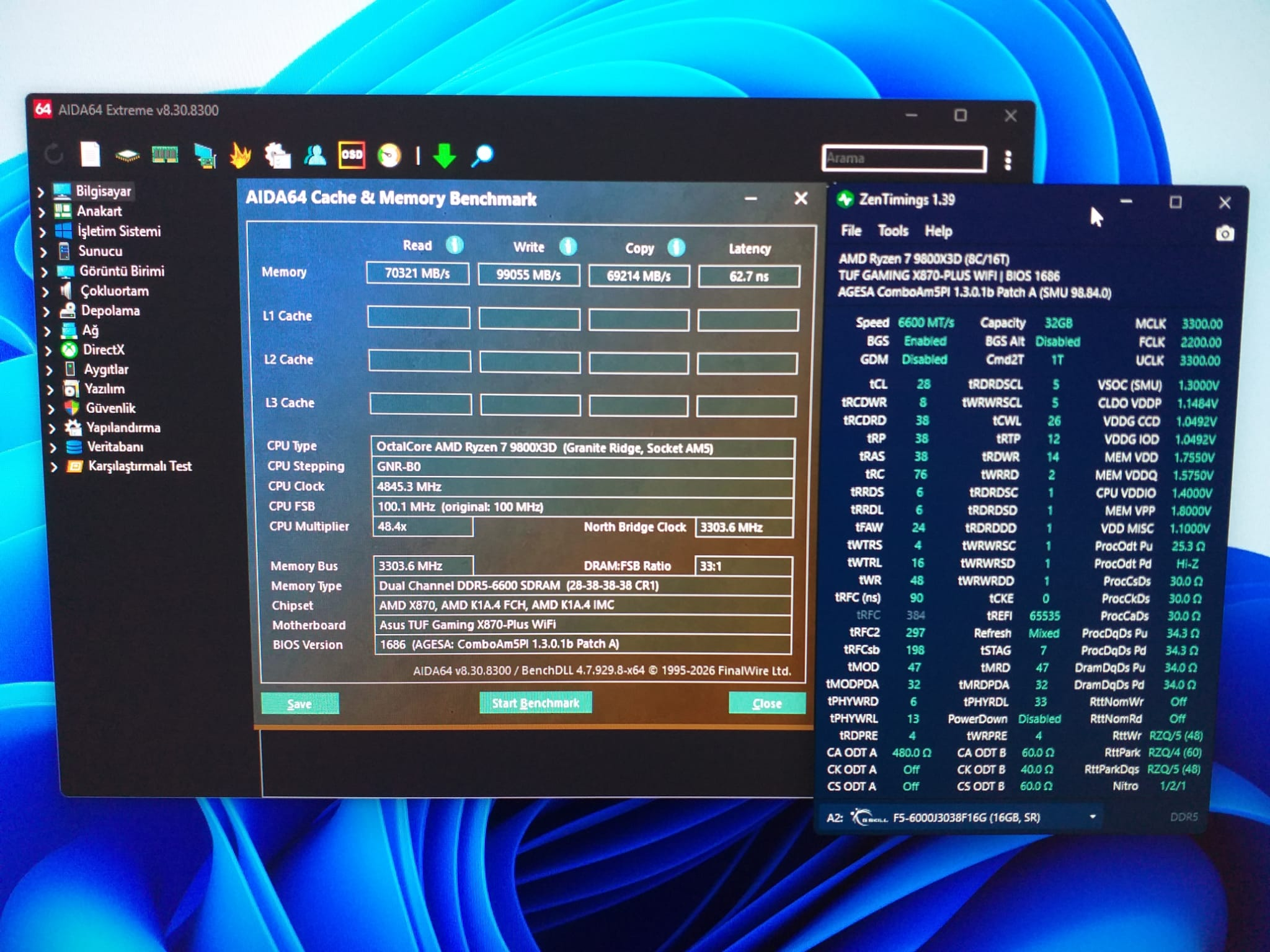Expand the Anakart tree node

click(42, 212)
